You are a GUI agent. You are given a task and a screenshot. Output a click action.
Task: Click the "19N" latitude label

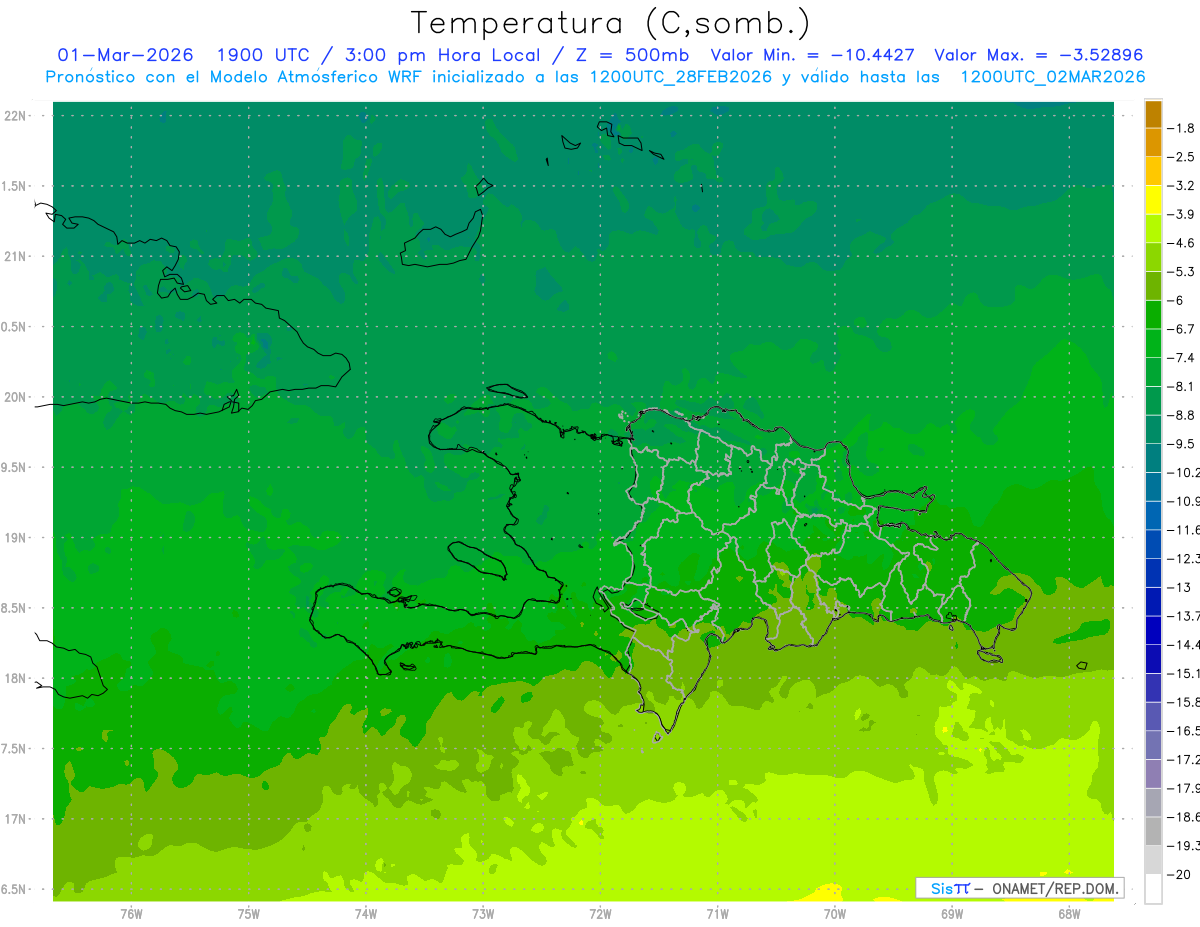(16, 538)
